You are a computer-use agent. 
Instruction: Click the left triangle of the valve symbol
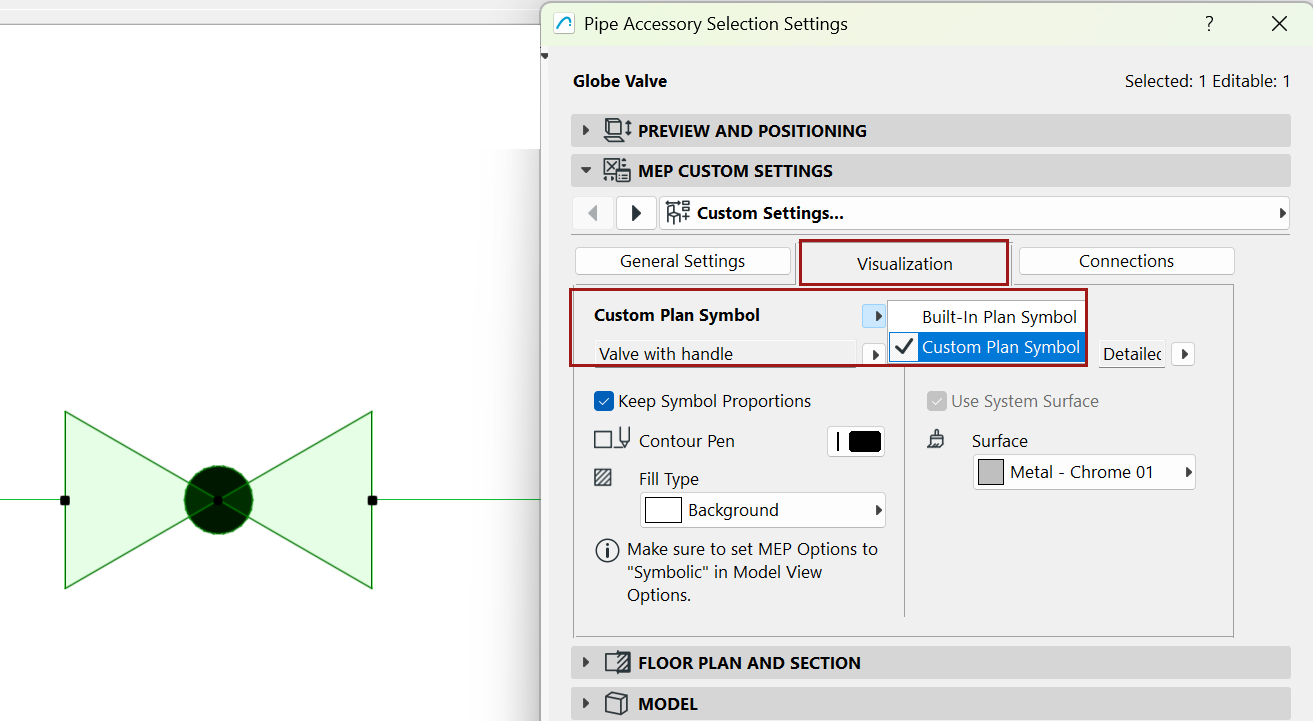pos(125,499)
